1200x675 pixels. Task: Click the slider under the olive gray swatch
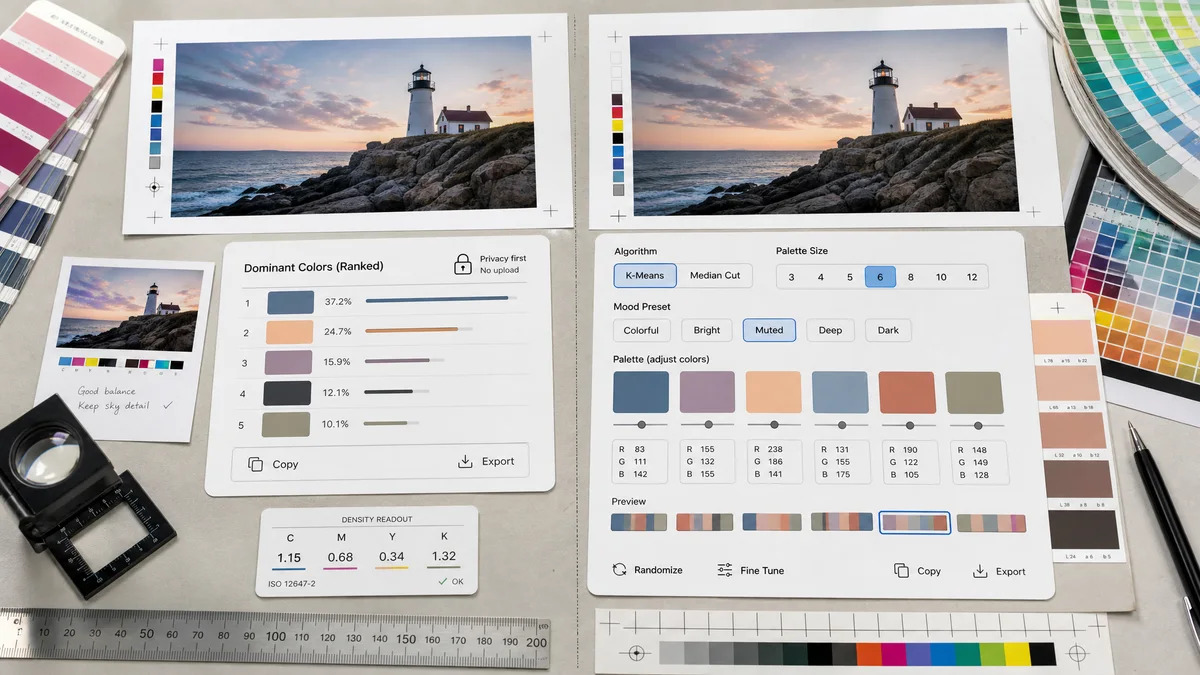[x=975, y=425]
